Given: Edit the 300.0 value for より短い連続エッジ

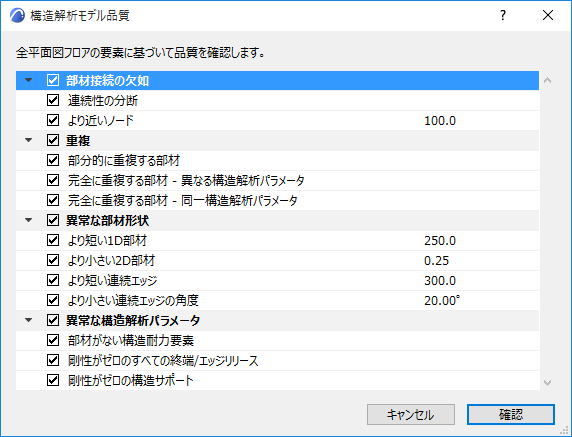Looking at the screenshot, I should pos(440,281).
